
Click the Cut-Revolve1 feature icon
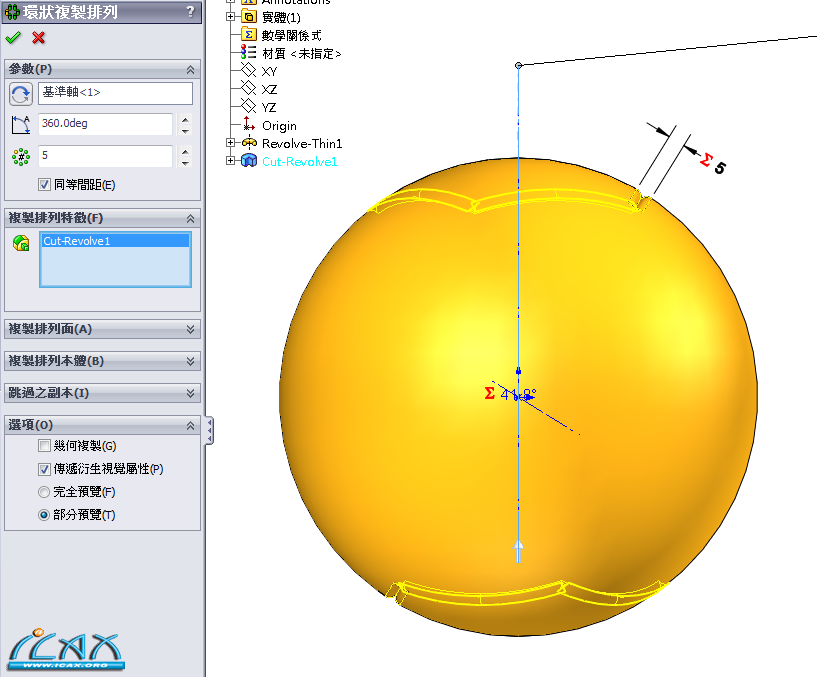click(x=249, y=161)
